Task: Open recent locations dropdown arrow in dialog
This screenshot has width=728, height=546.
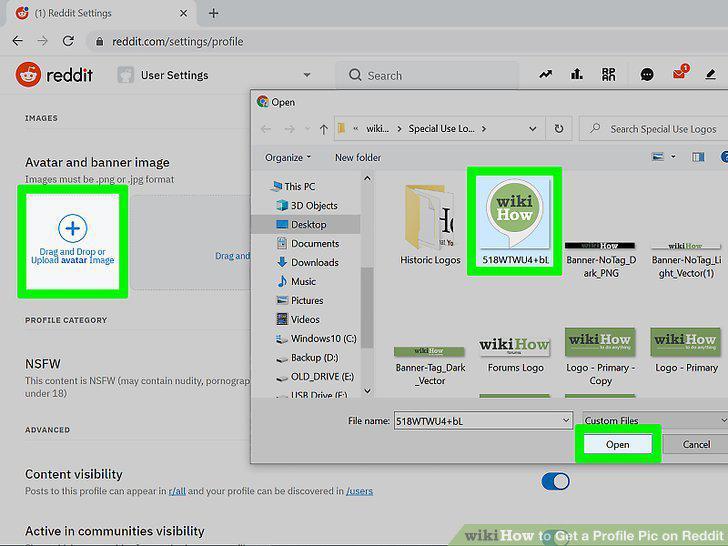Action: pyautogui.click(x=307, y=129)
